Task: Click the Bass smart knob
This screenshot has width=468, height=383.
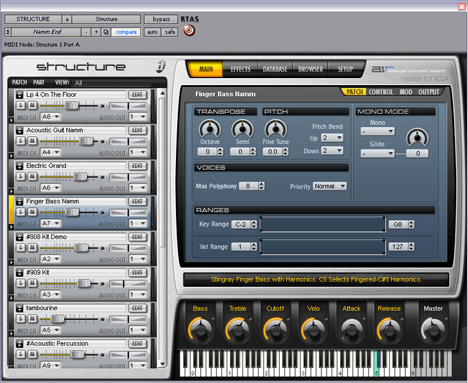Action: (x=200, y=329)
